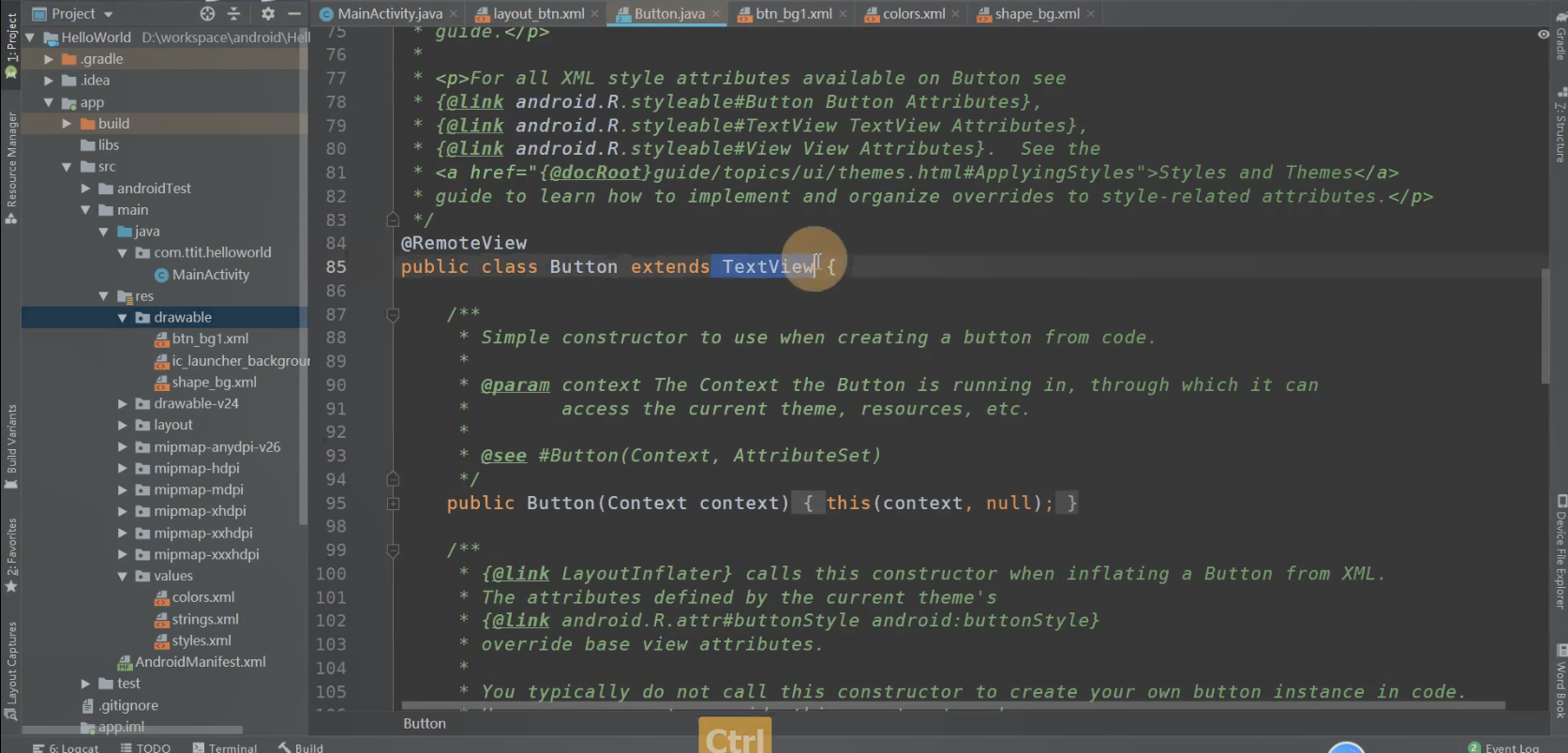This screenshot has height=753, width=1568.
Task: Collapse the src folder
Action: (67, 167)
